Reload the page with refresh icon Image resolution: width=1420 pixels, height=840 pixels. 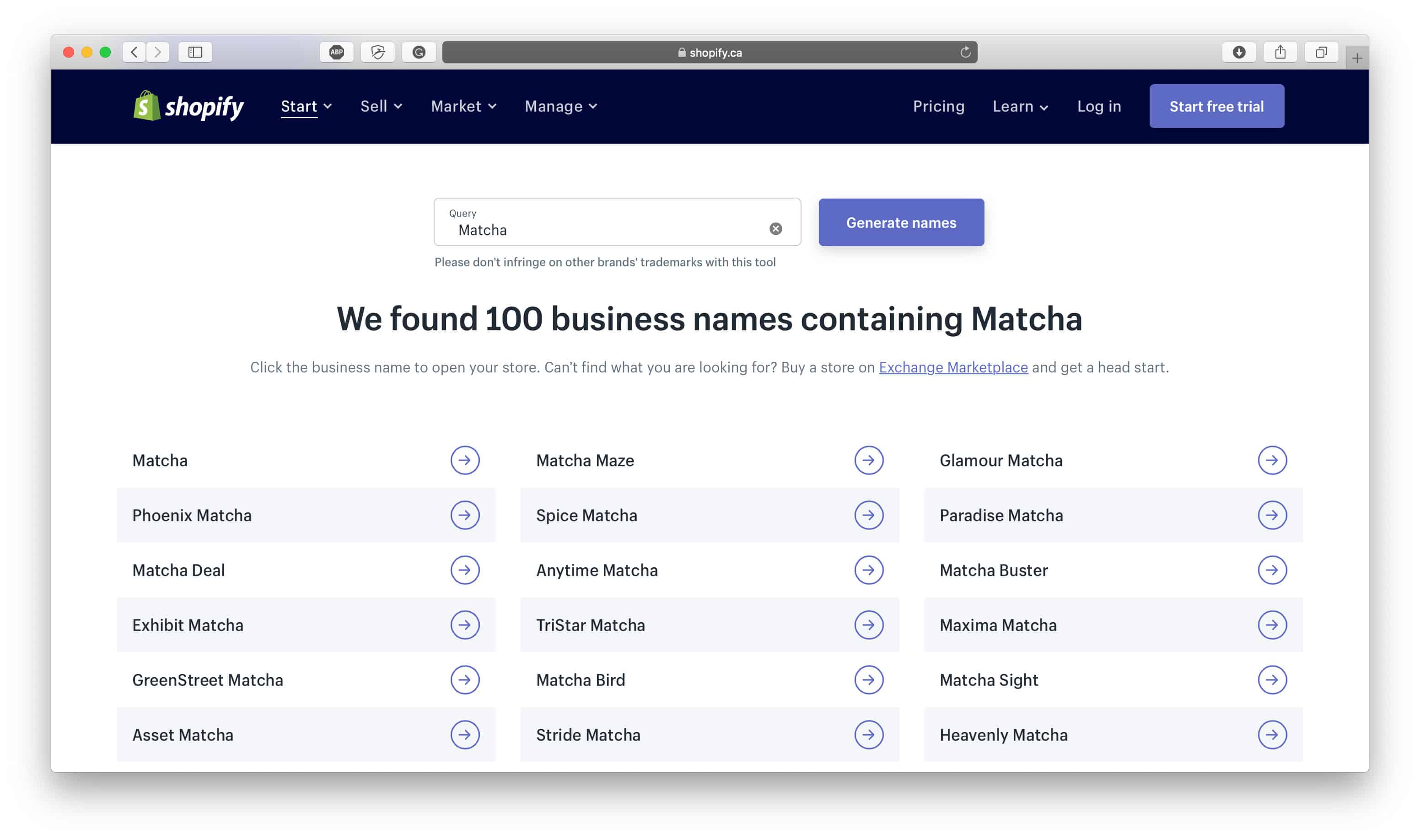pyautogui.click(x=966, y=52)
